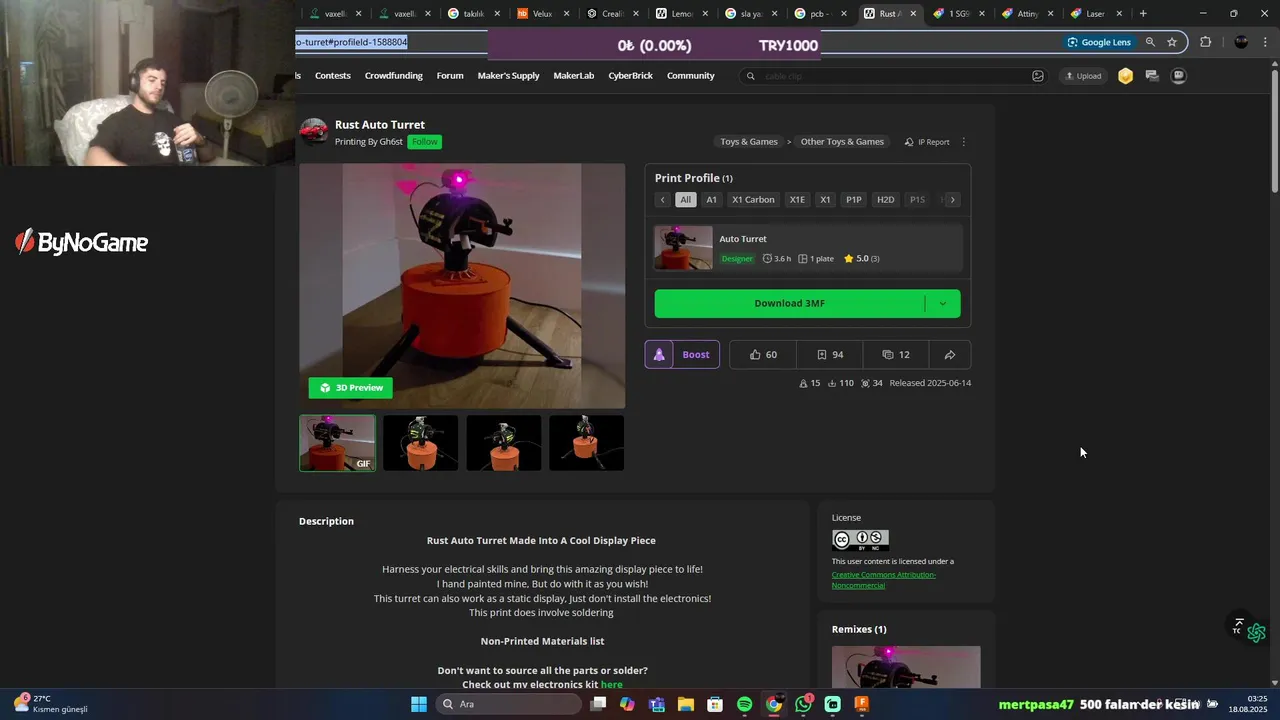Filter profiles by P1S
The width and height of the screenshot is (1280, 720).
tap(917, 200)
